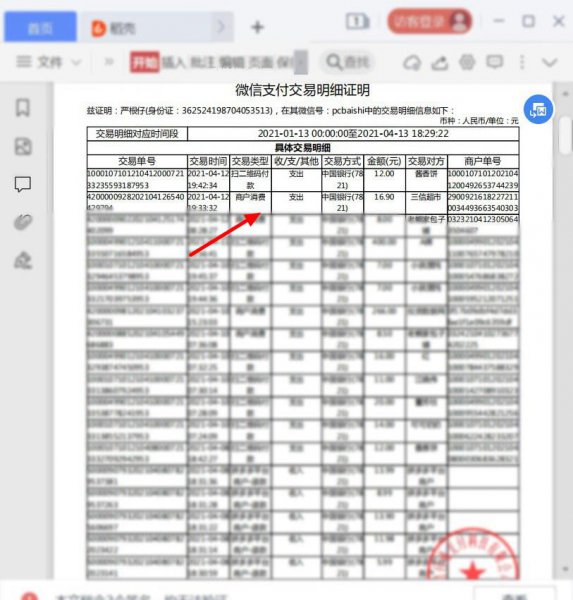573x600 pixels.
Task: Click the plus icon to add tab
Action: tap(258, 27)
